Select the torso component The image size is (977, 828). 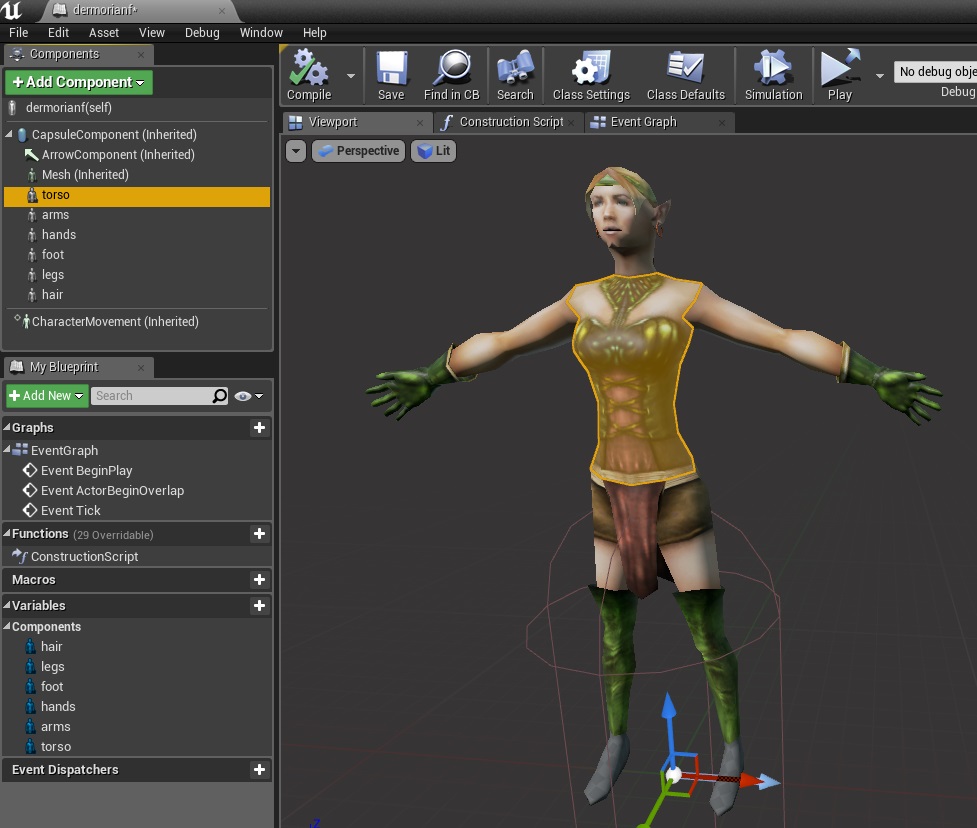point(137,195)
